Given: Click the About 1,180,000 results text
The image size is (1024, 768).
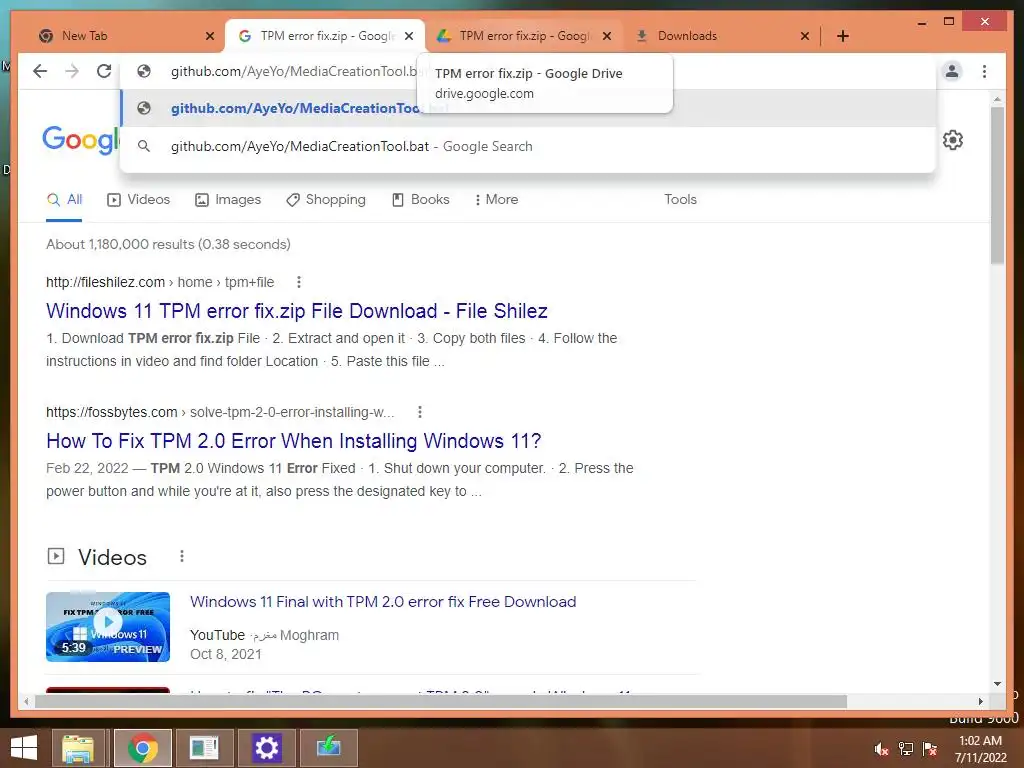Looking at the screenshot, I should pos(168,244).
